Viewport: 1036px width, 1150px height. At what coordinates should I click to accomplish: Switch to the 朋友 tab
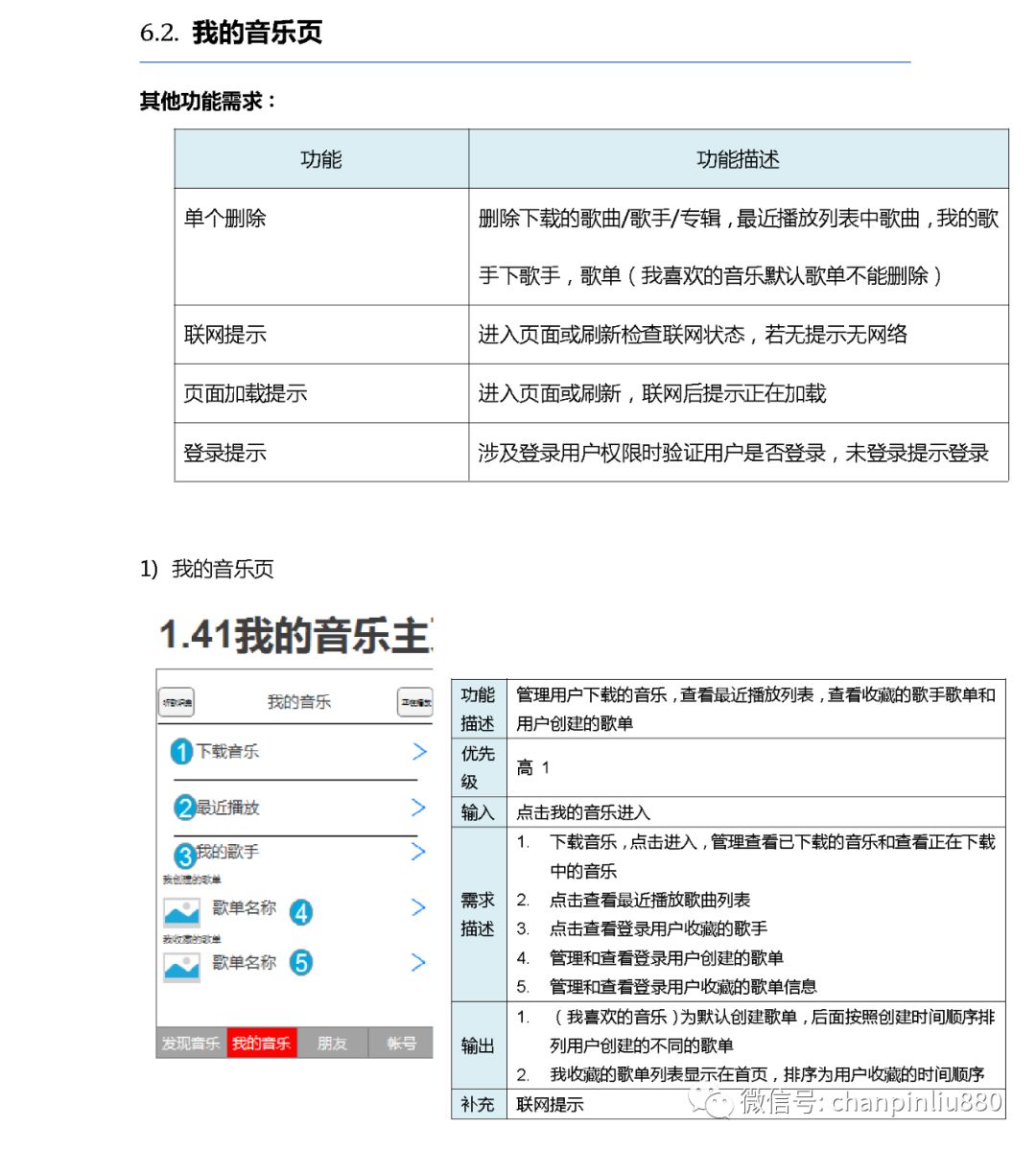pyautogui.click(x=332, y=1043)
